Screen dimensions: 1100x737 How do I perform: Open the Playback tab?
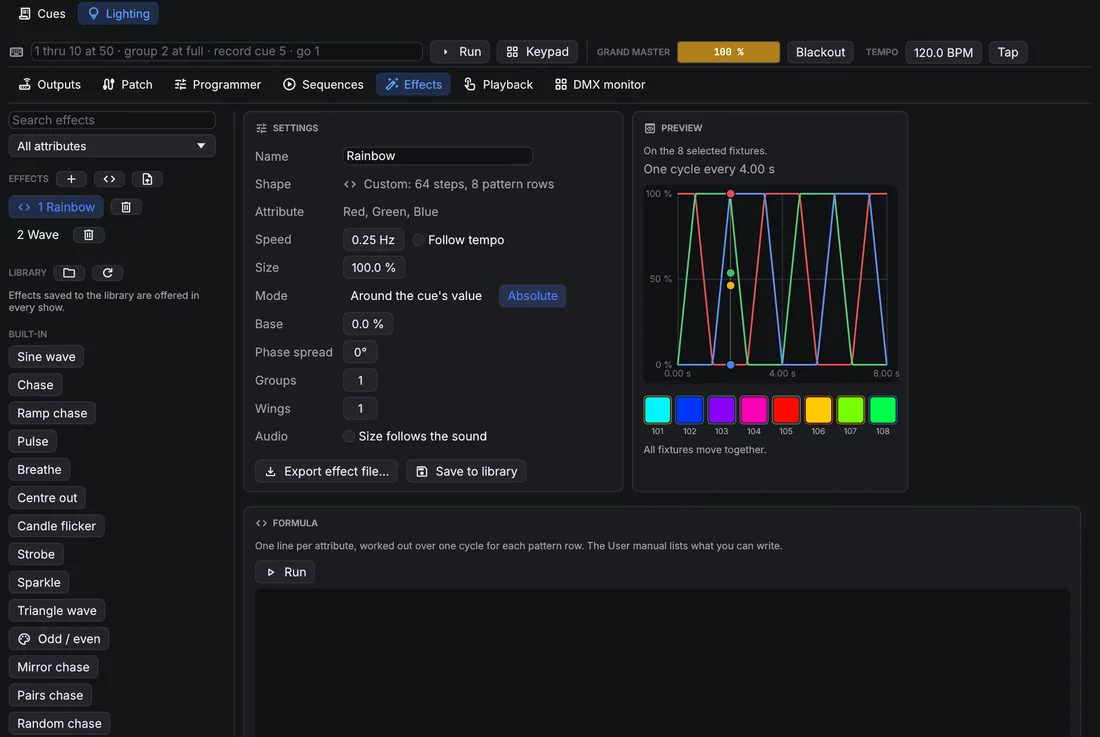click(498, 84)
